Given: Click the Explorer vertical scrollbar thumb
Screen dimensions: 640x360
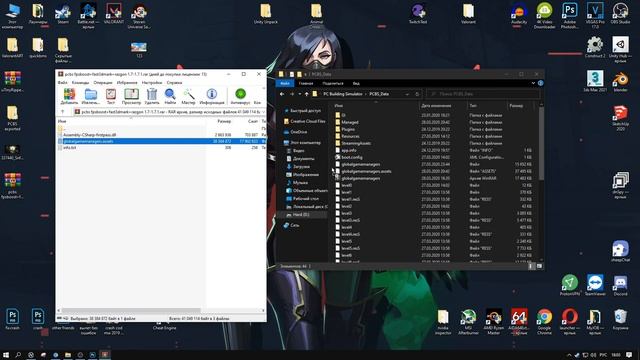Looking at the screenshot, I should click(x=541, y=143).
